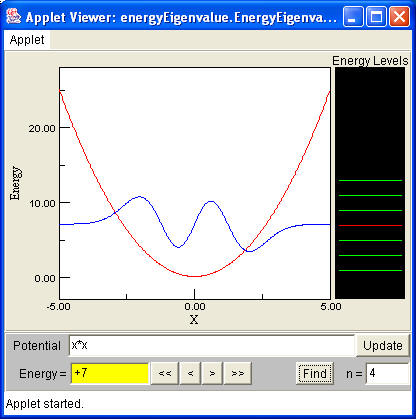Click the yellow Energy value field
The image size is (416, 419).
point(109,373)
